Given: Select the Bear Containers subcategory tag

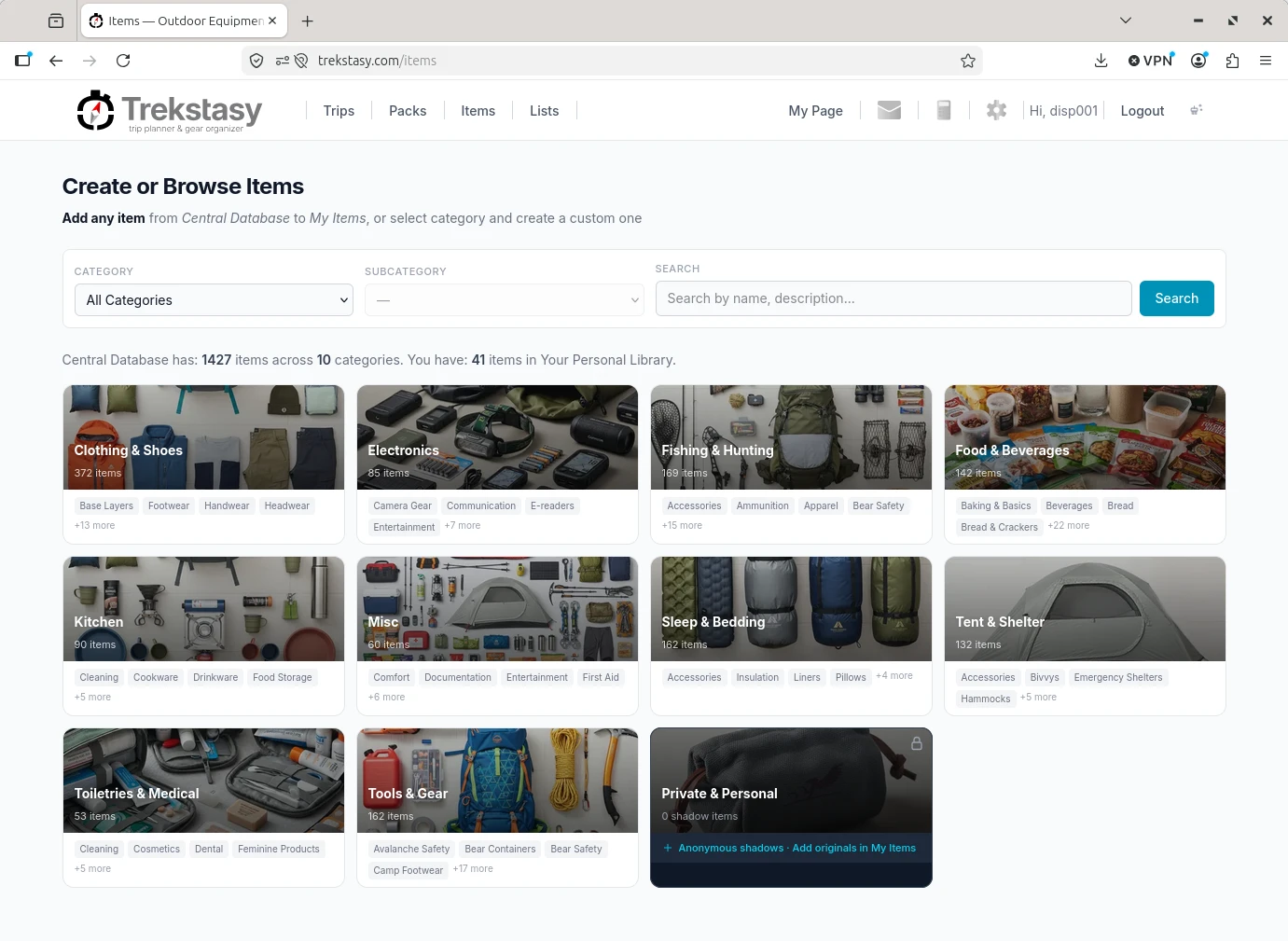Looking at the screenshot, I should [500, 849].
